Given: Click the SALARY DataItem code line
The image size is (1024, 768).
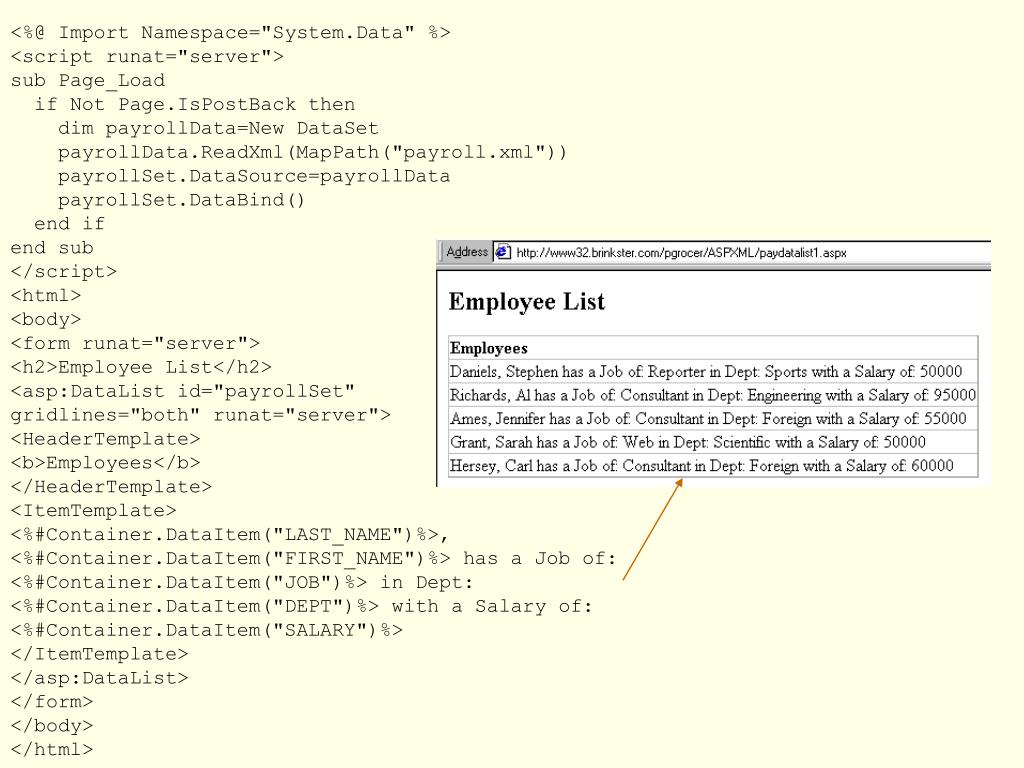Looking at the screenshot, I should coord(206,630).
